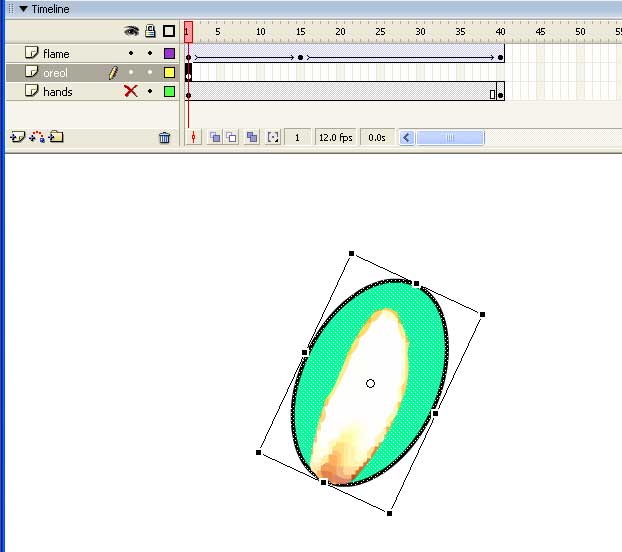Enable the Onion Skin button

coord(215,138)
